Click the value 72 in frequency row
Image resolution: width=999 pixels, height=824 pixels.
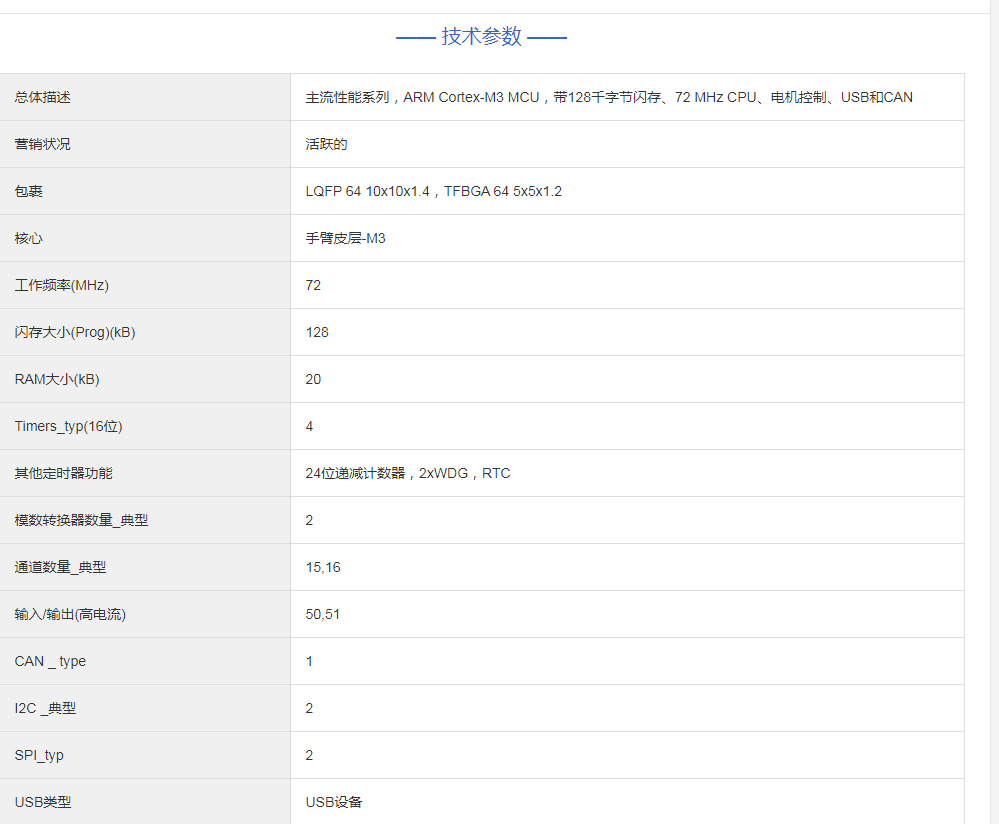point(313,286)
